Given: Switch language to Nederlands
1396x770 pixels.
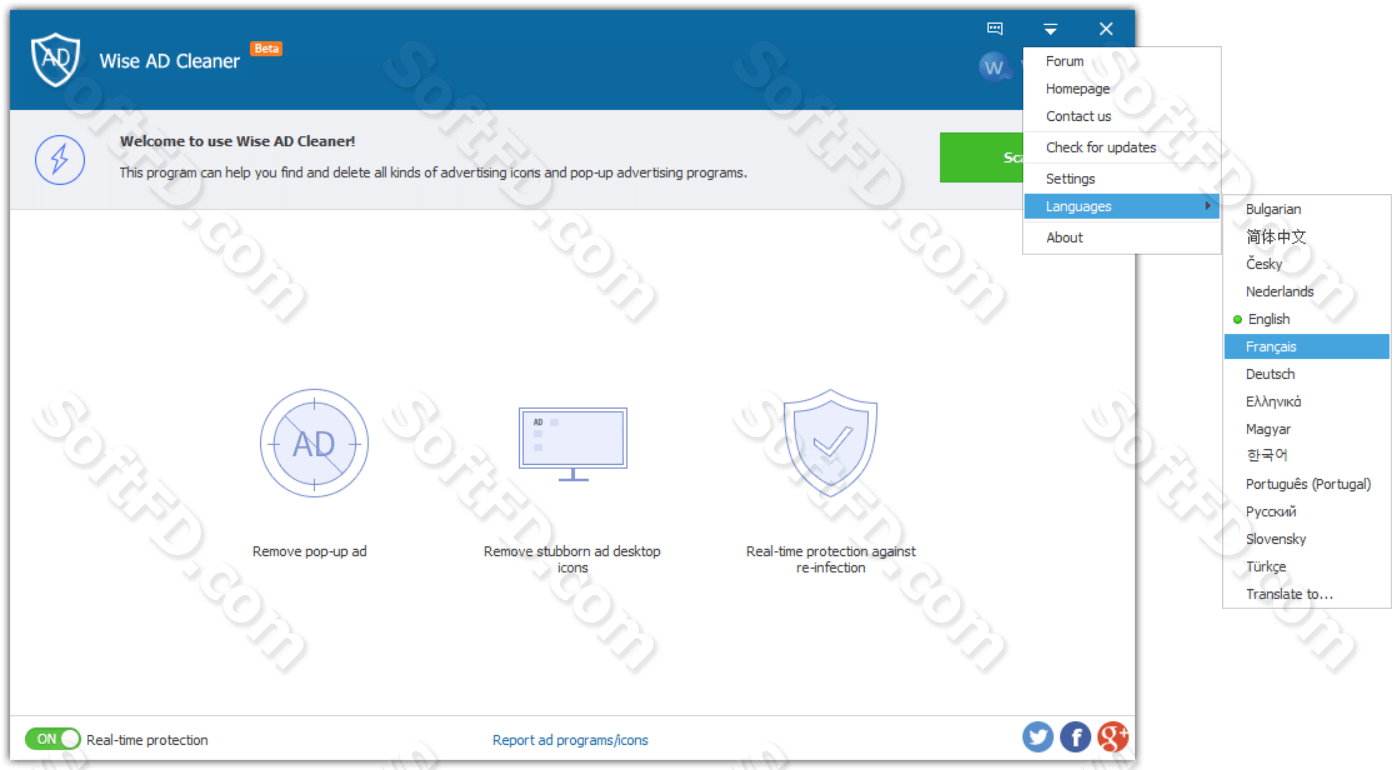Looking at the screenshot, I should pos(1307,292).
